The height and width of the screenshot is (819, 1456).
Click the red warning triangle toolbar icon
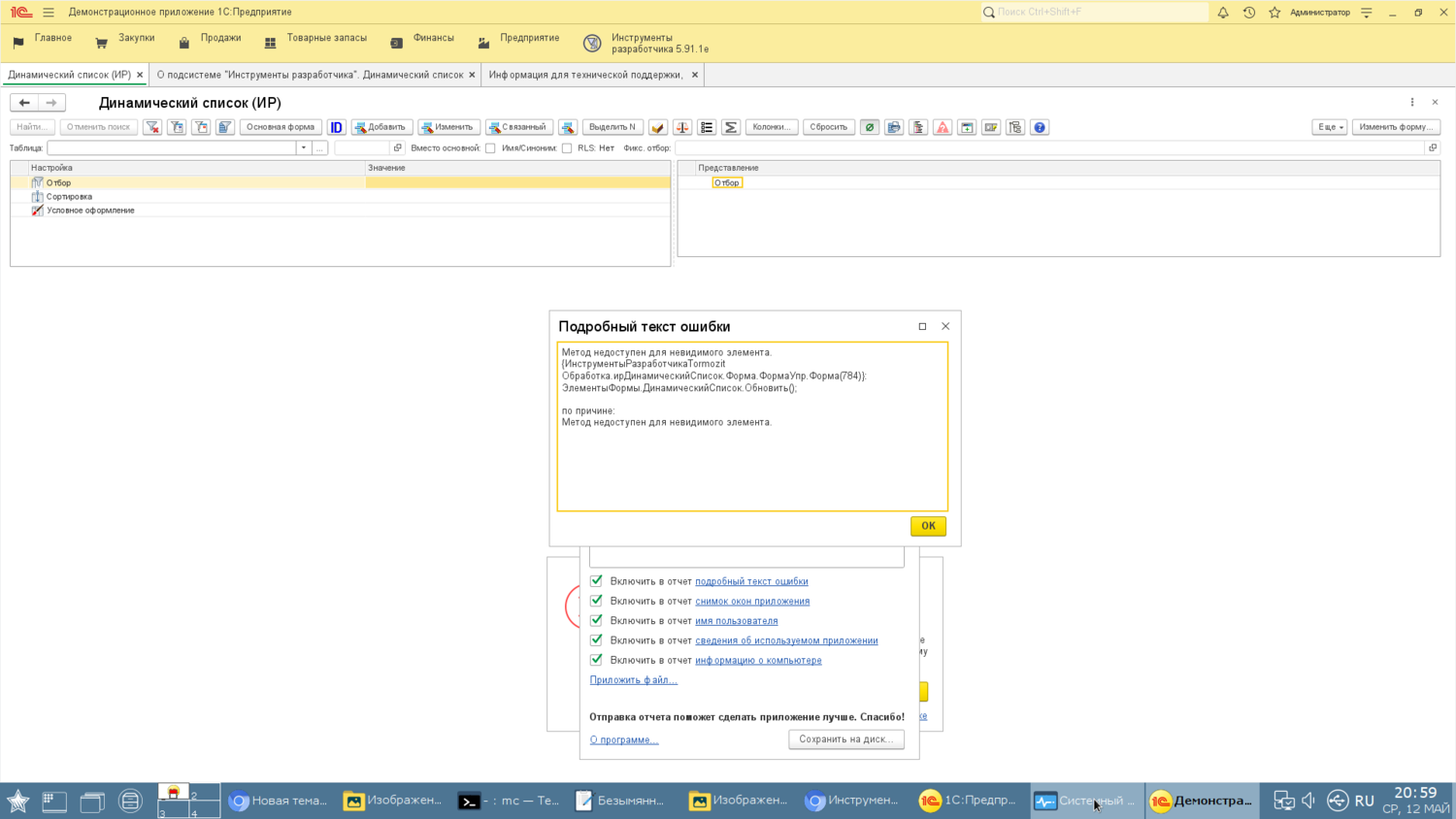click(x=943, y=127)
